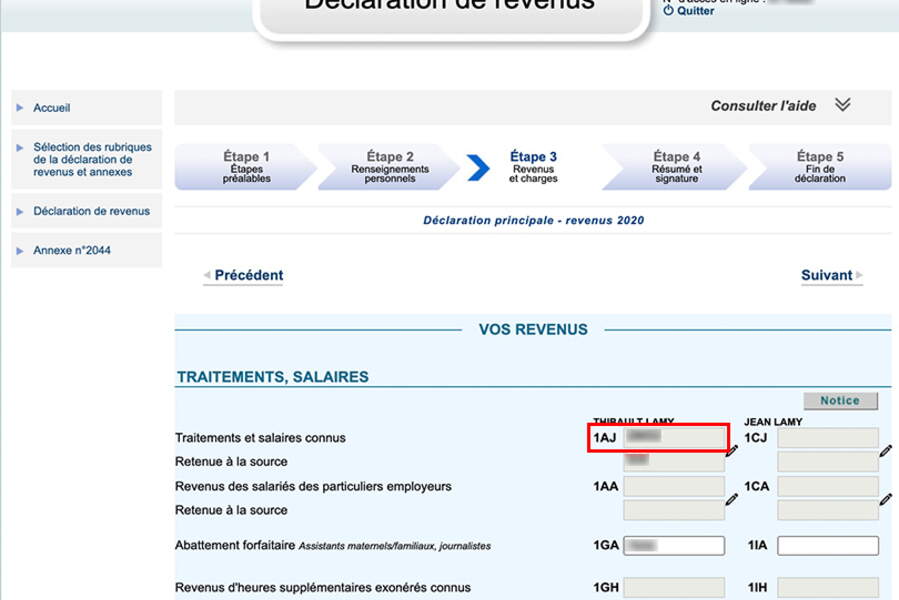Click the arrow icon beside Annexe n°2044
899x600 pixels.
click(17, 250)
